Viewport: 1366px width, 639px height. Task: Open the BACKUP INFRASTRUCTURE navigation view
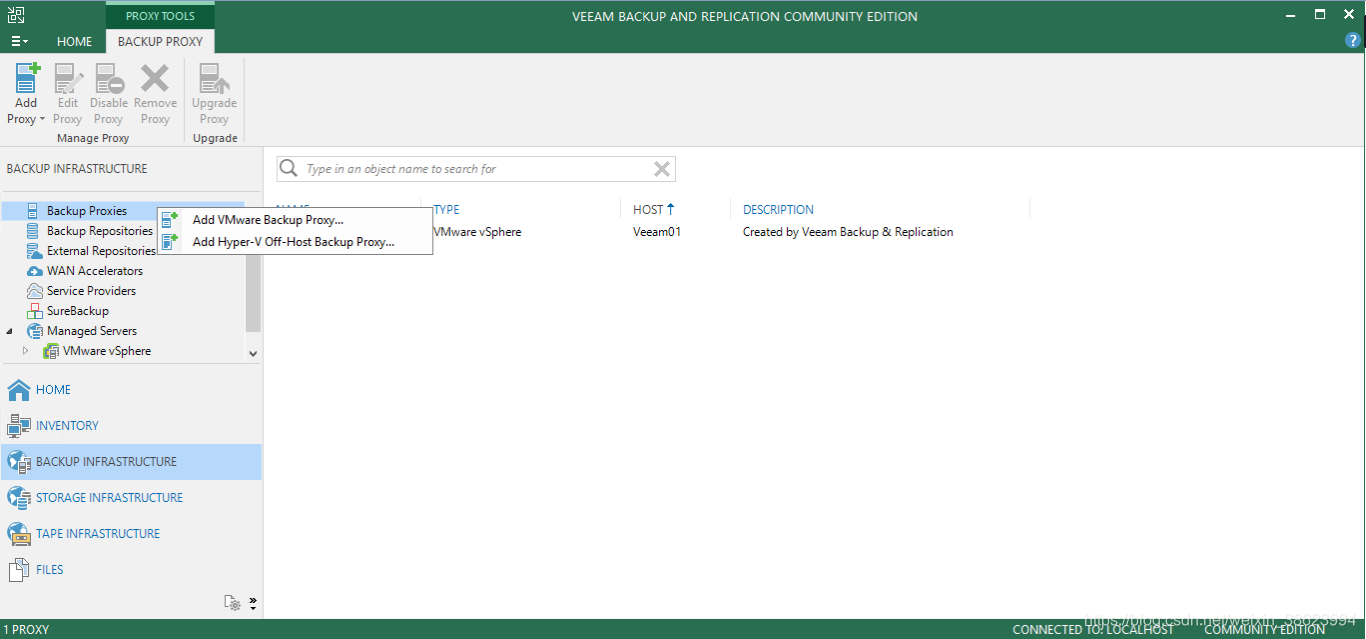coord(131,462)
